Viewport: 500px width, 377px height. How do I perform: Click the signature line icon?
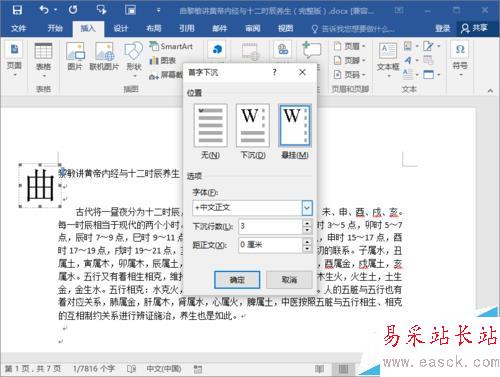coord(428,46)
